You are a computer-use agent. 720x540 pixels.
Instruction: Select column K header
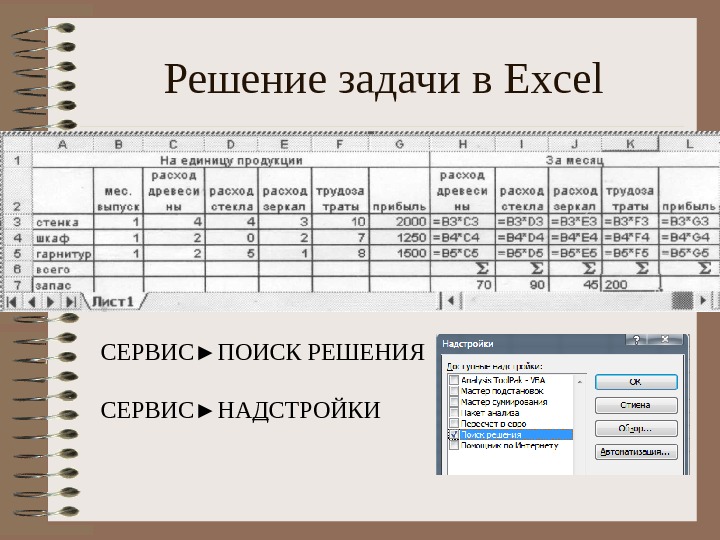(x=630, y=144)
